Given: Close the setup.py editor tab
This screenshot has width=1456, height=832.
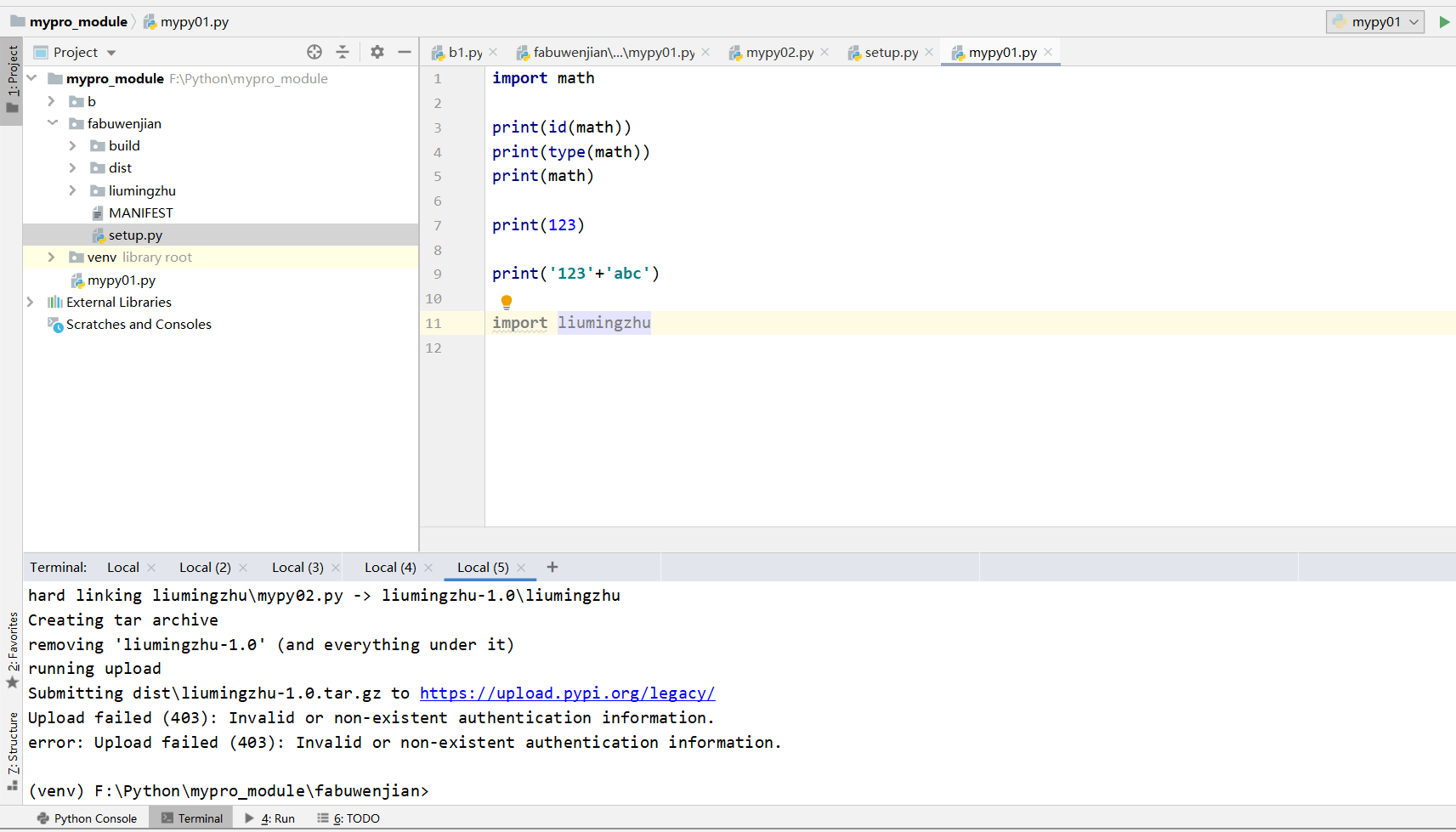Looking at the screenshot, I should tap(929, 52).
